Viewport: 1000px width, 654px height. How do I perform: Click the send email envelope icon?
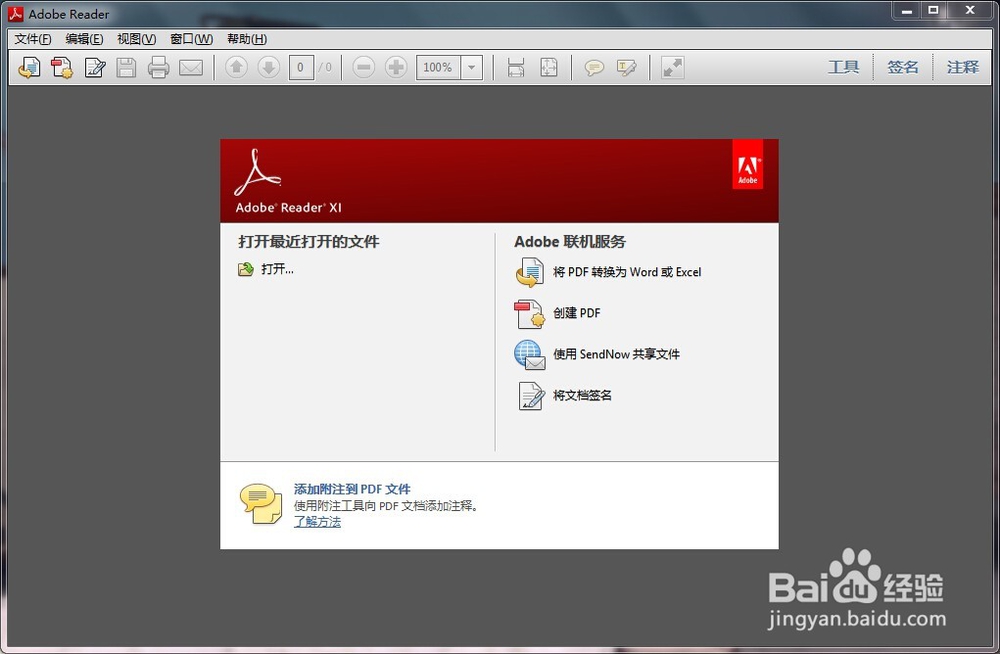tap(191, 67)
